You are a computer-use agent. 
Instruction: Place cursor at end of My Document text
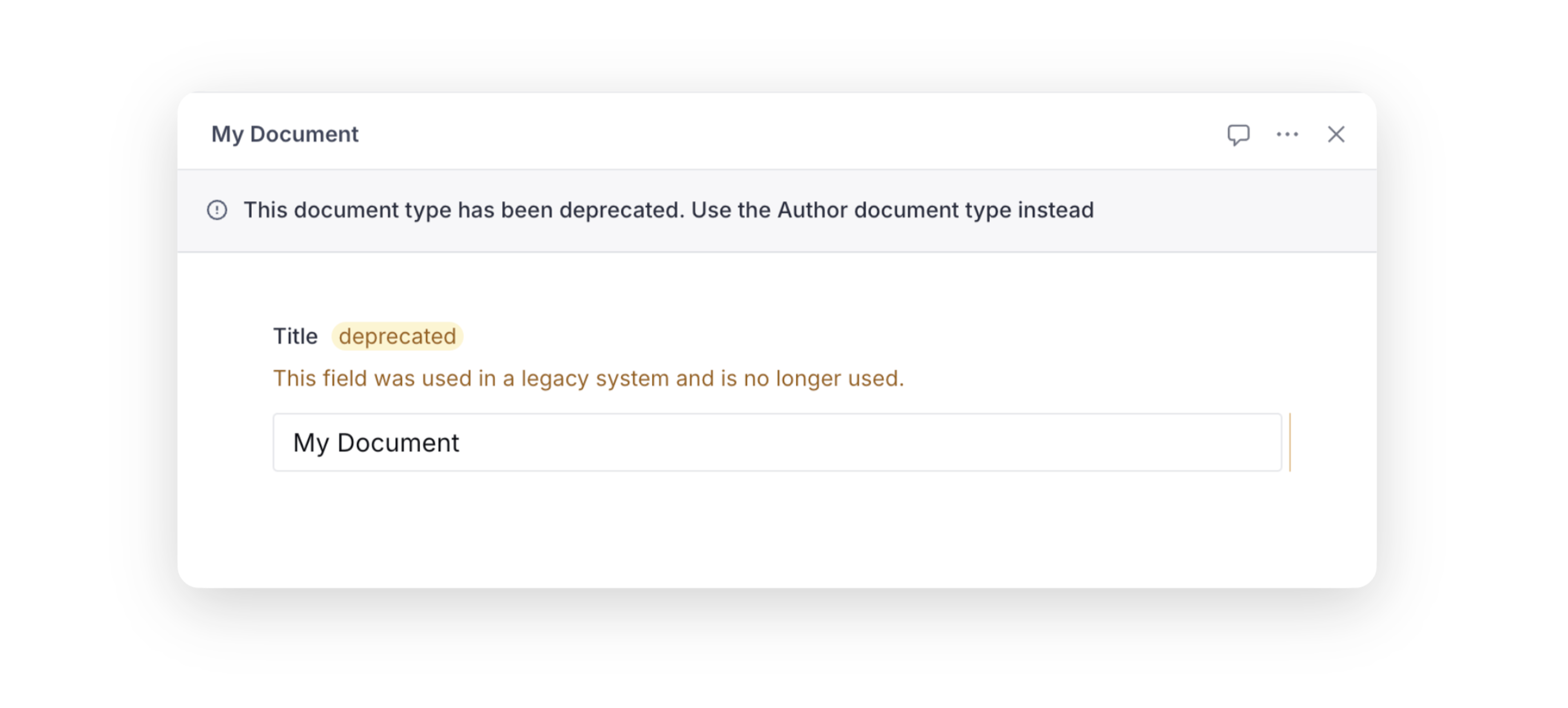pos(461,442)
